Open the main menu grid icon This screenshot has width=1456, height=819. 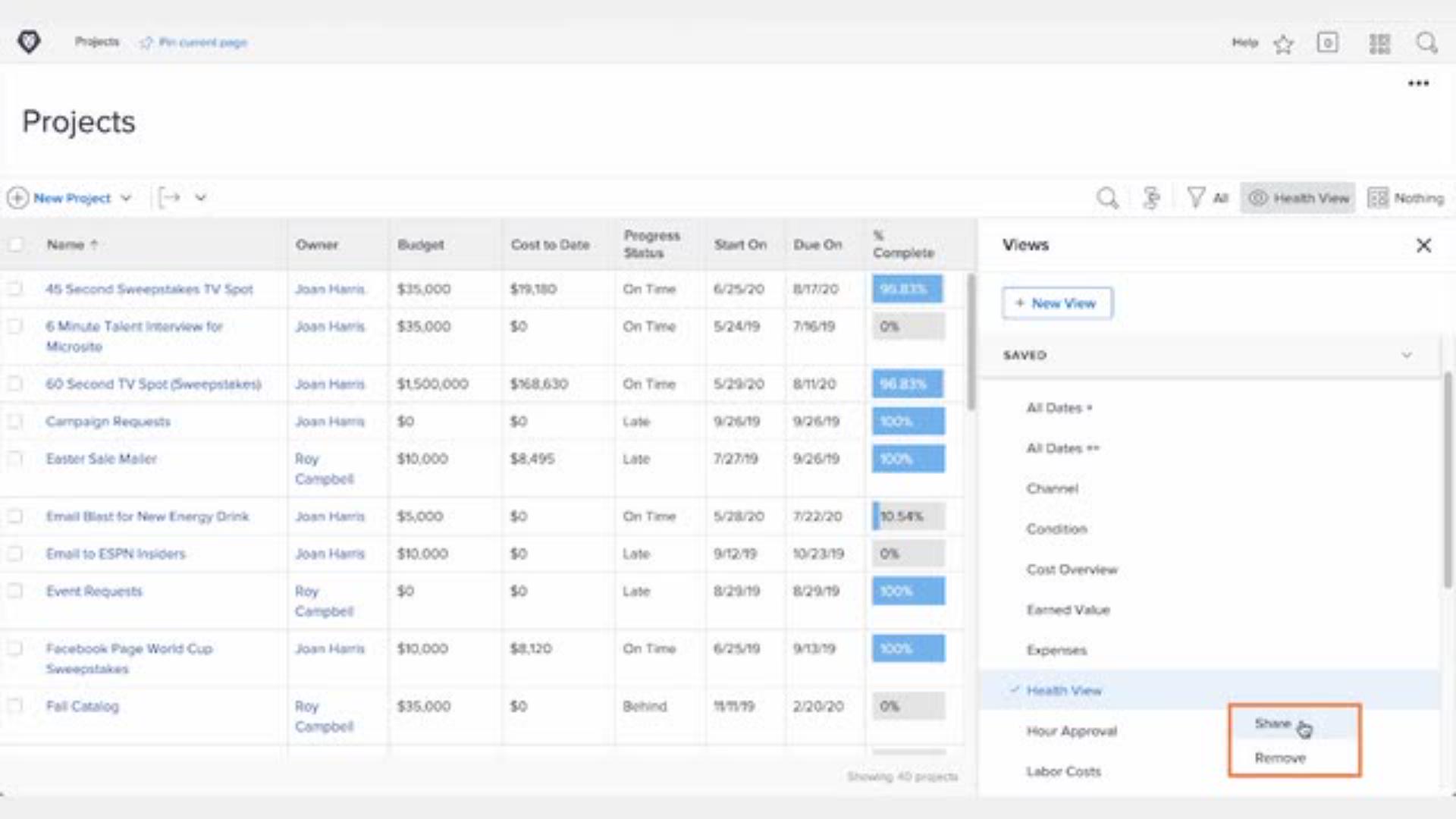1379,44
